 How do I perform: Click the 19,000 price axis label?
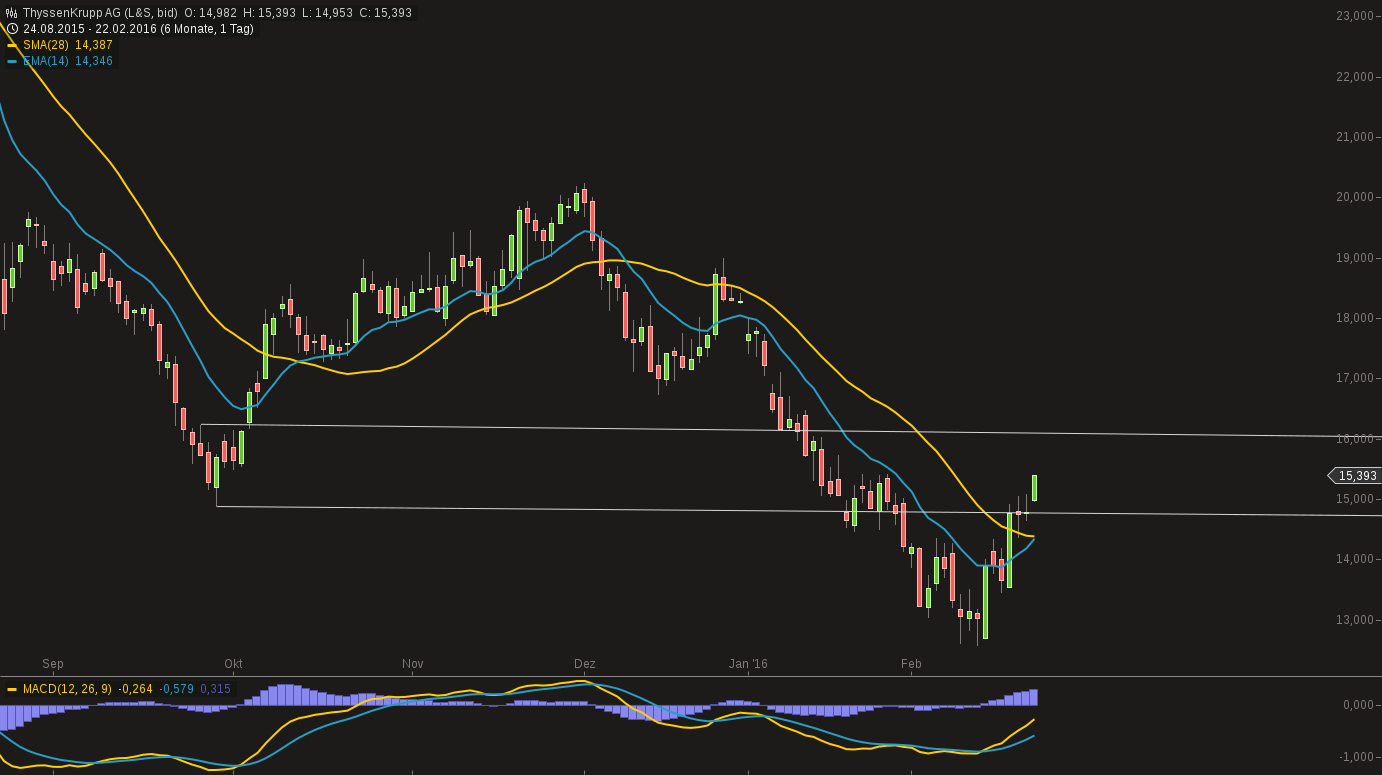(x=1355, y=258)
